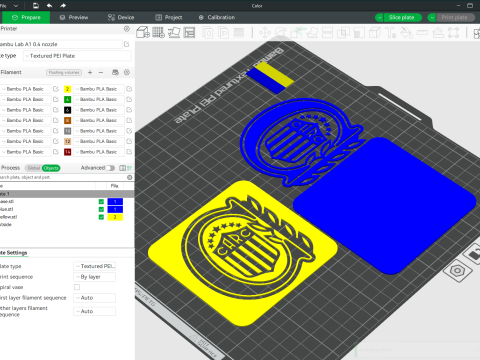Select the Lay on face tool

coord(312,33)
